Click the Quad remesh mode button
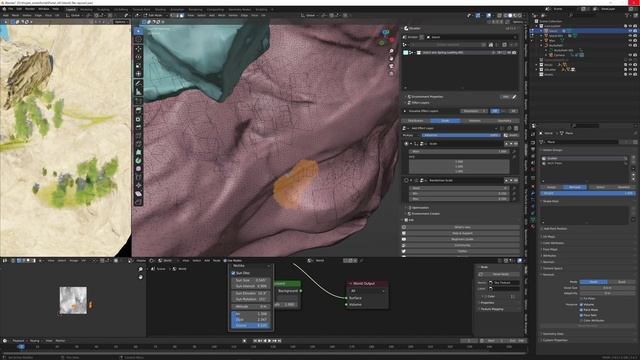Screen dimensions: 640x360 pos(622,282)
